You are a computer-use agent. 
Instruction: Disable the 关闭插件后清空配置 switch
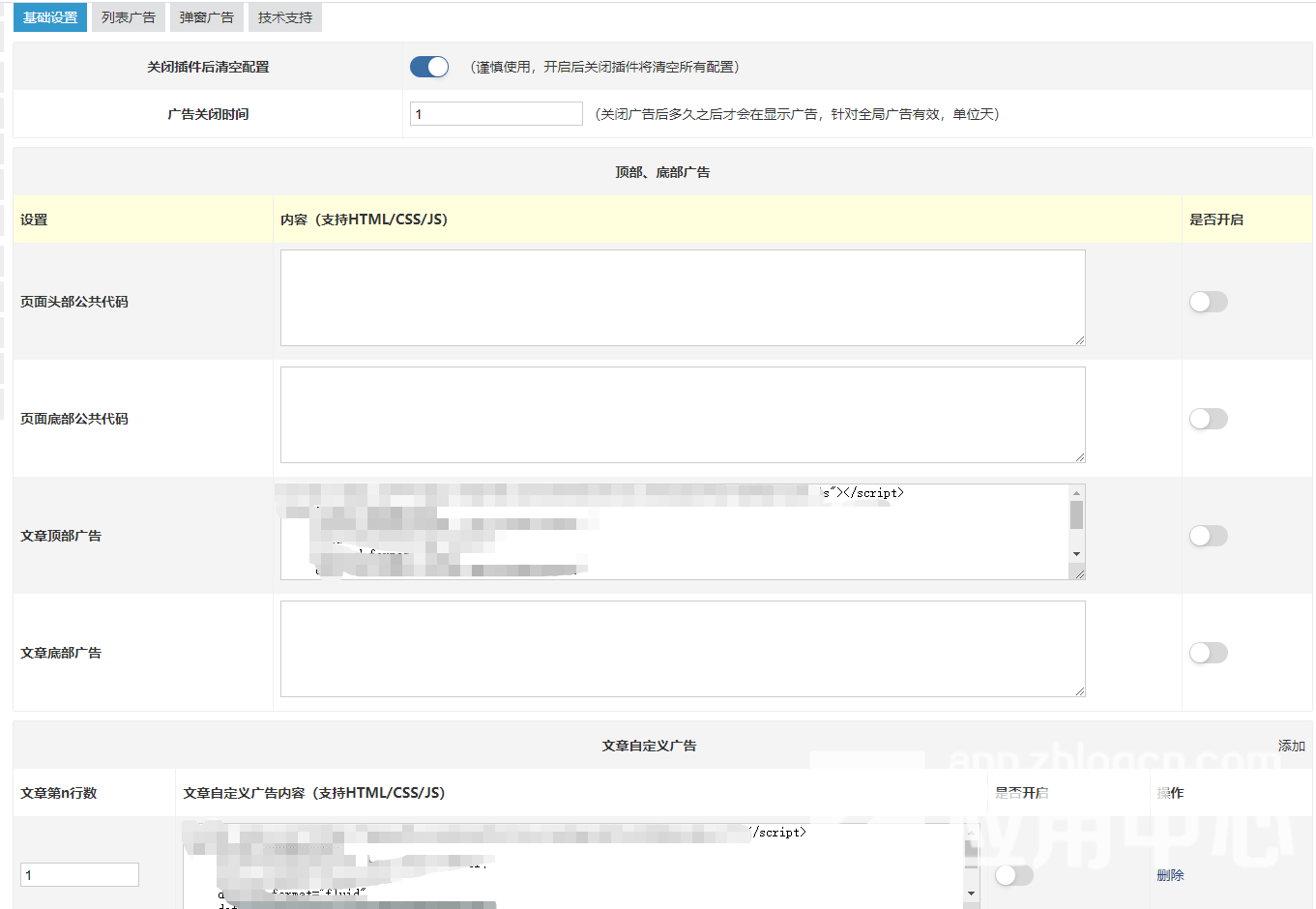click(428, 67)
